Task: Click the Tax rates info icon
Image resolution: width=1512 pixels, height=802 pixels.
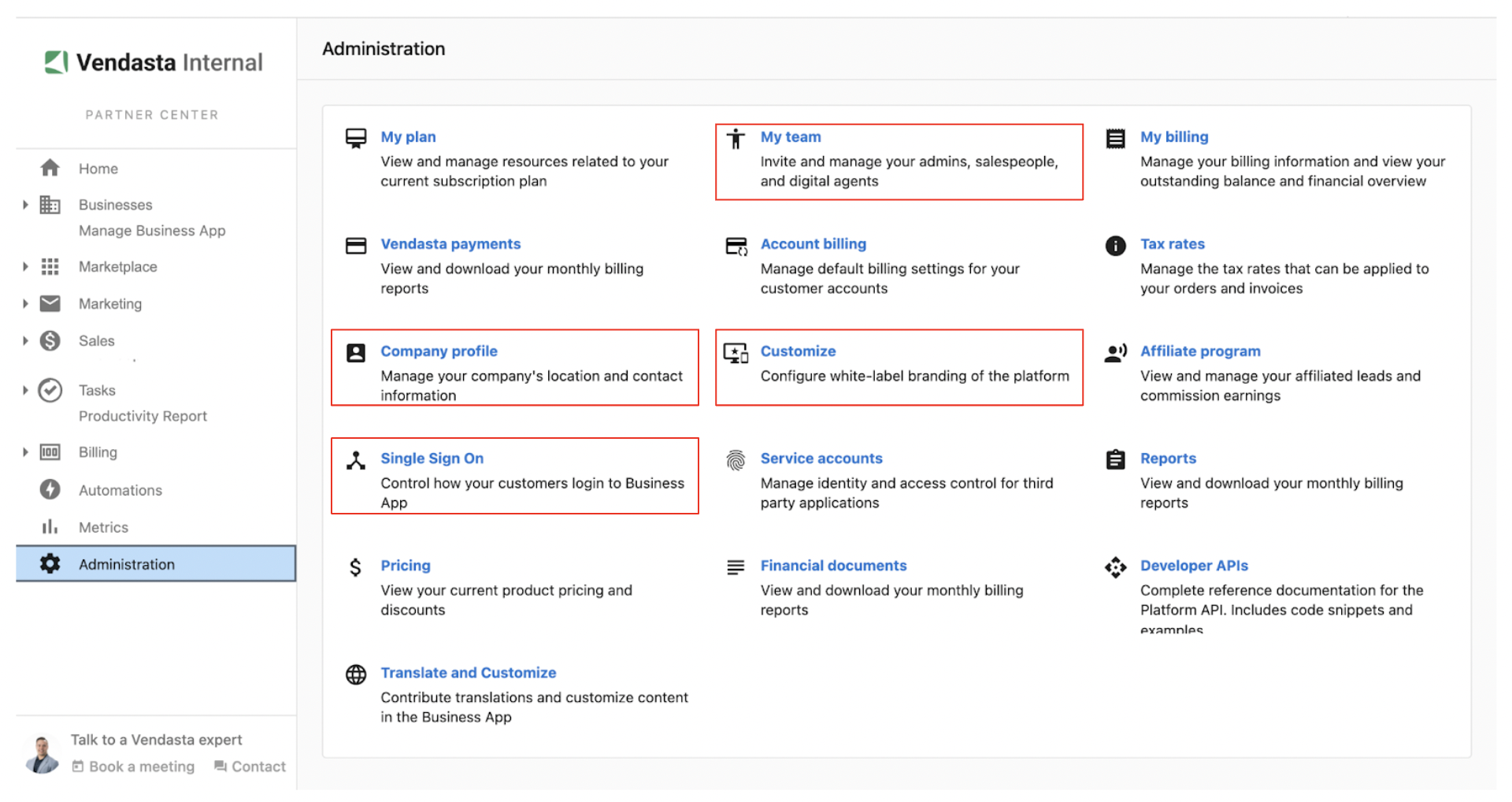Action: point(1115,246)
